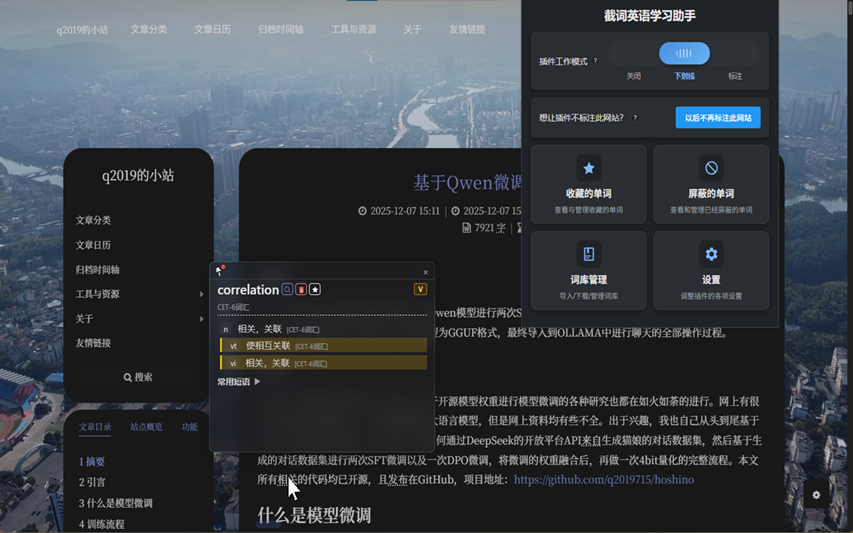Image resolution: width=853 pixels, height=533 pixels.
Task: Click 以后不再标注此网站 button
Action: pos(718,117)
